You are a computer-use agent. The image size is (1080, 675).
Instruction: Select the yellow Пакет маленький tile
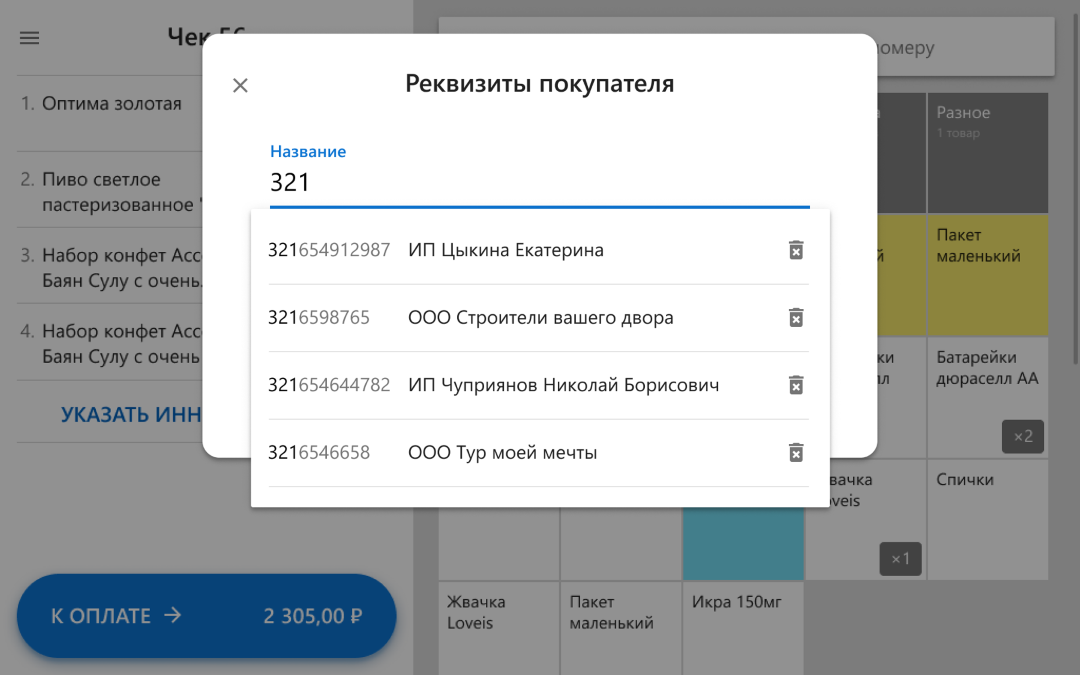click(x=987, y=275)
